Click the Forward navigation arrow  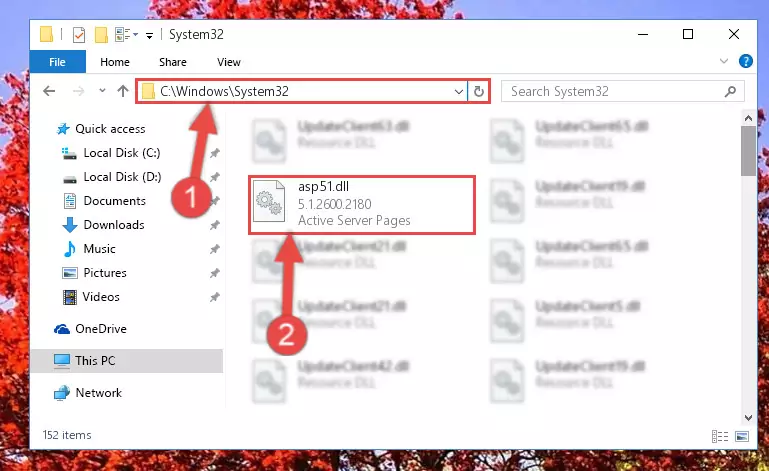[78, 91]
